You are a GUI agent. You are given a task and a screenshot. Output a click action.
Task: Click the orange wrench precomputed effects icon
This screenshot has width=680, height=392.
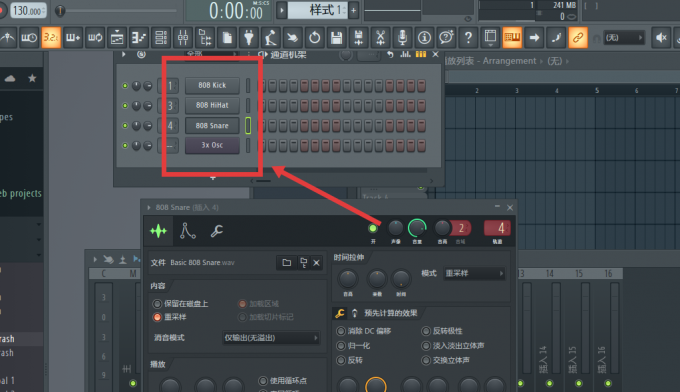(x=340, y=313)
